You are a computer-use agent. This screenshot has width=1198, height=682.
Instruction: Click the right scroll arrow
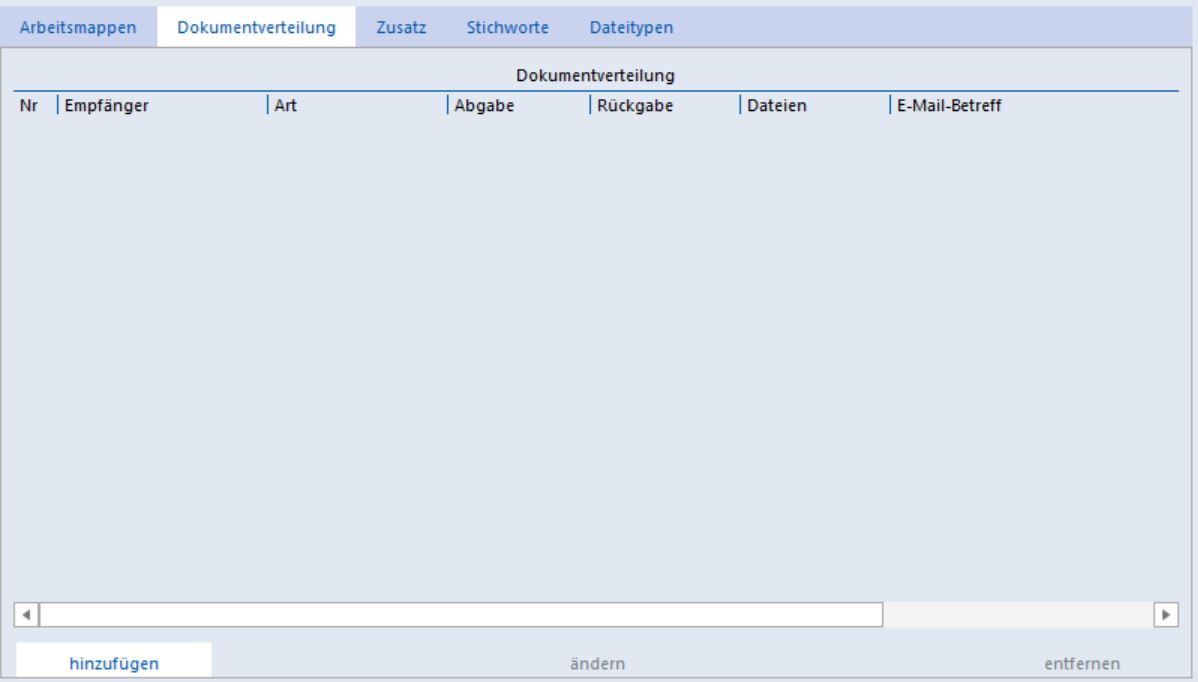pyautogui.click(x=1165, y=615)
